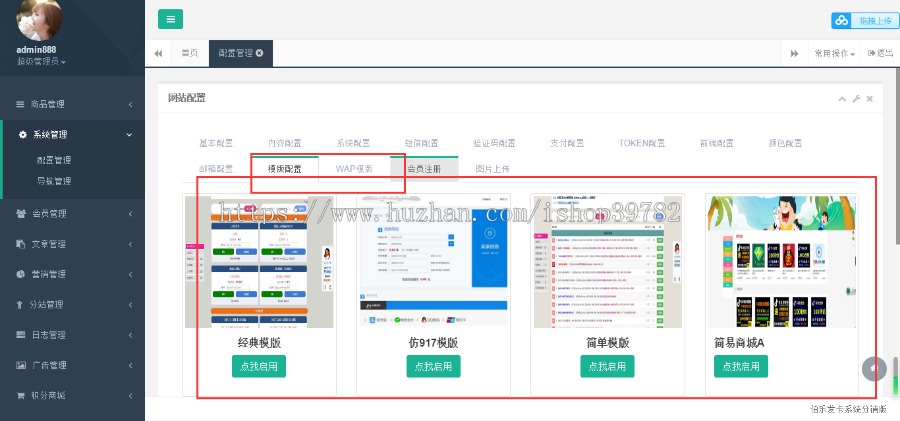
Task: Click the 会员管理 users icon
Action: 21,214
